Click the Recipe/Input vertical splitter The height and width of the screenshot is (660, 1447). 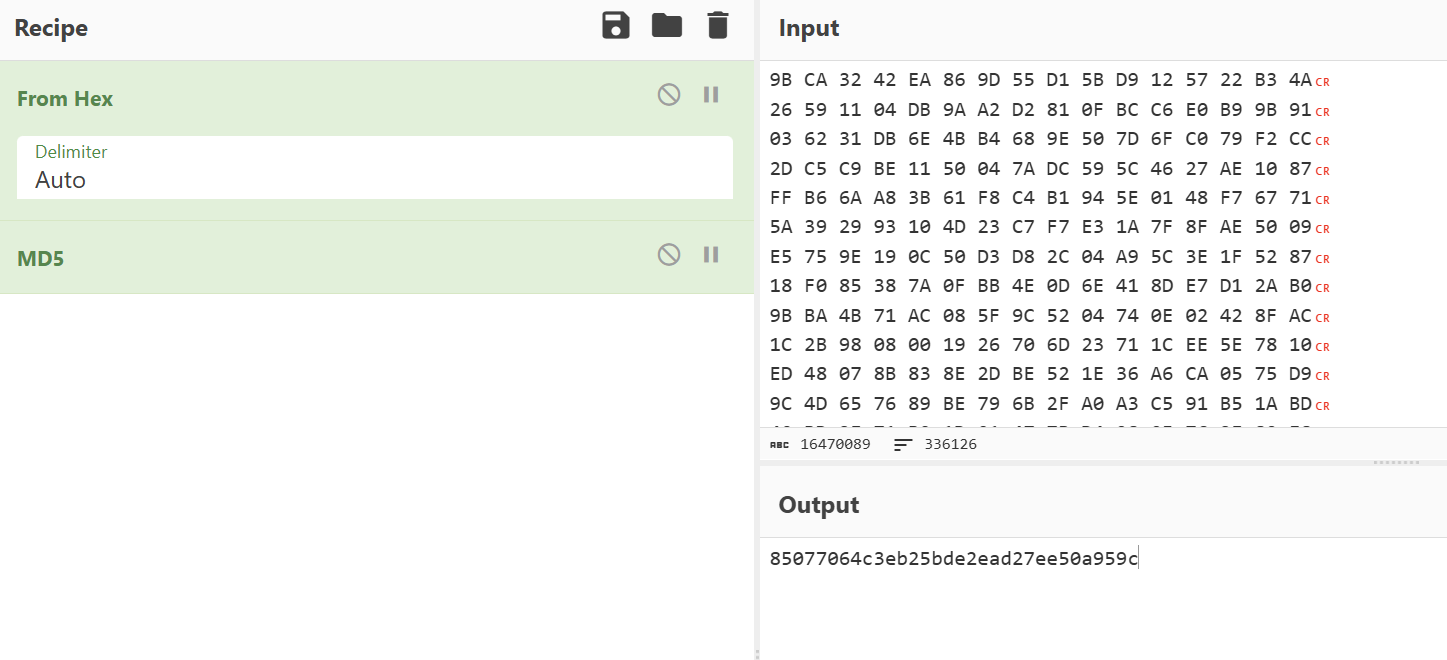(757, 330)
